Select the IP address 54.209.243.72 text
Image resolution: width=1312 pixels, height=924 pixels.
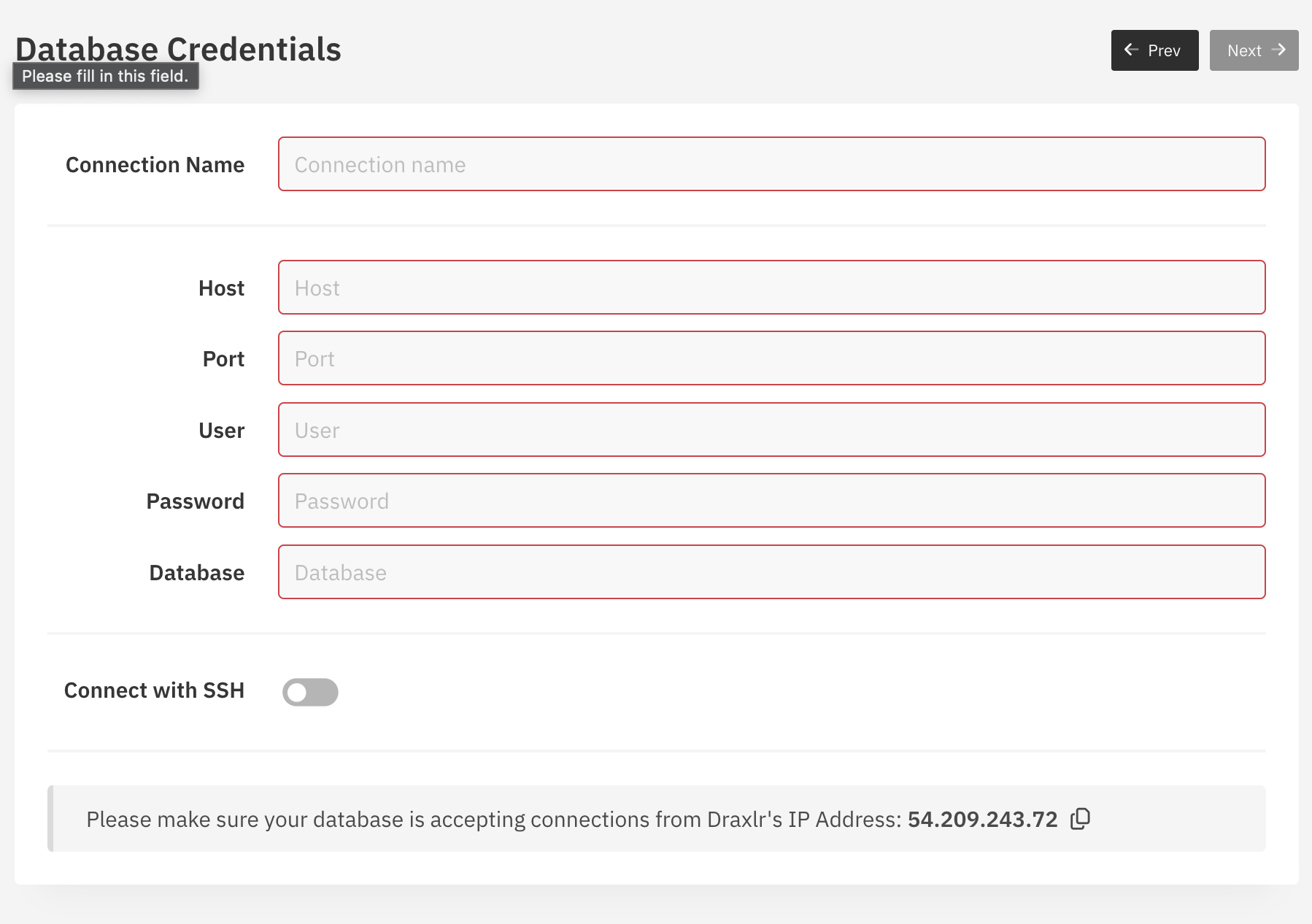981,819
